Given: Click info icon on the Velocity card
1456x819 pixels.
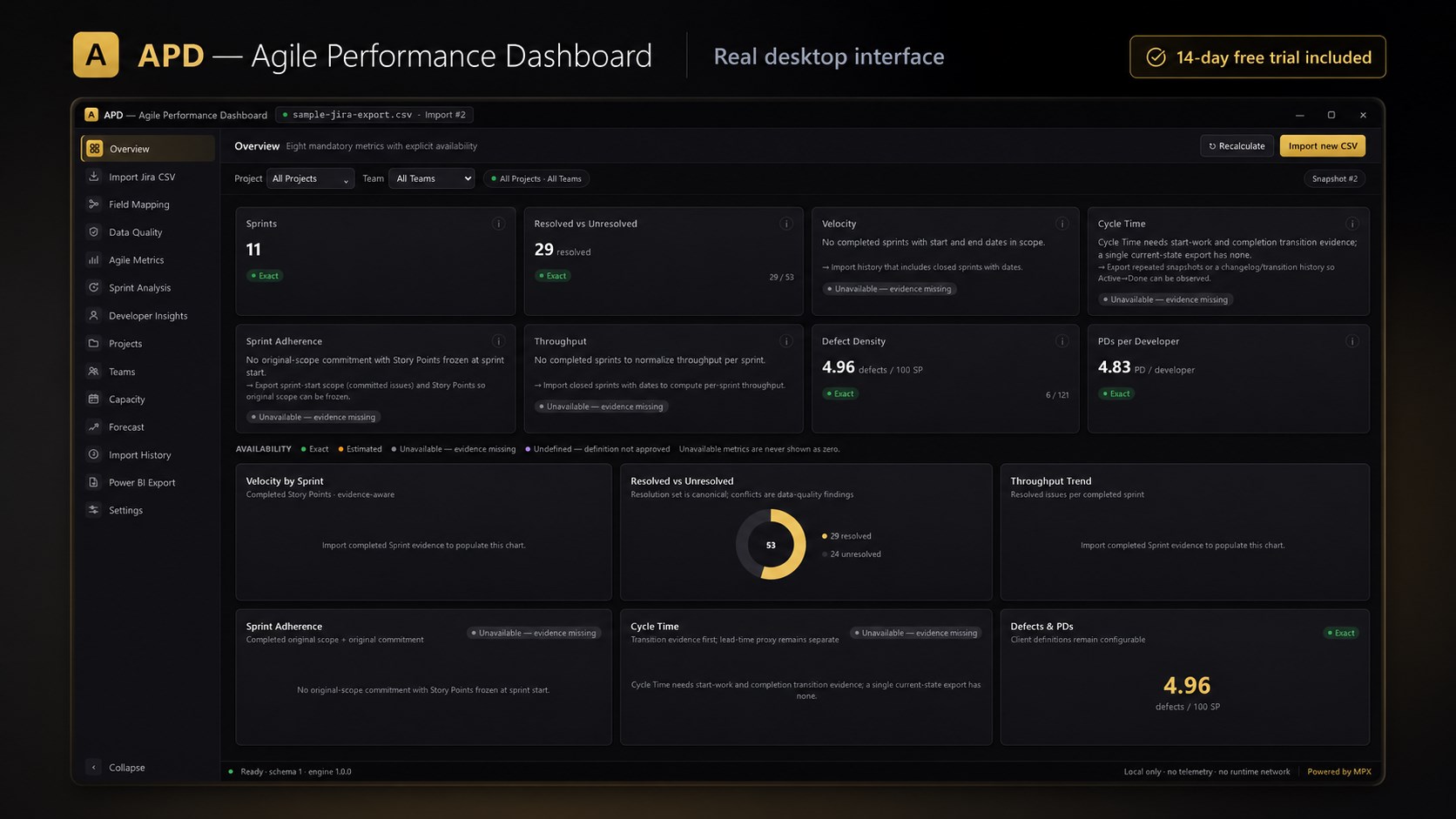Looking at the screenshot, I should click(1062, 224).
